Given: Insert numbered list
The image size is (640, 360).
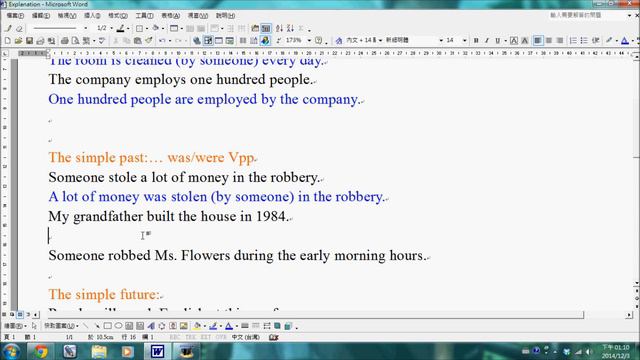Looking at the screenshot, I should pos(573,40).
